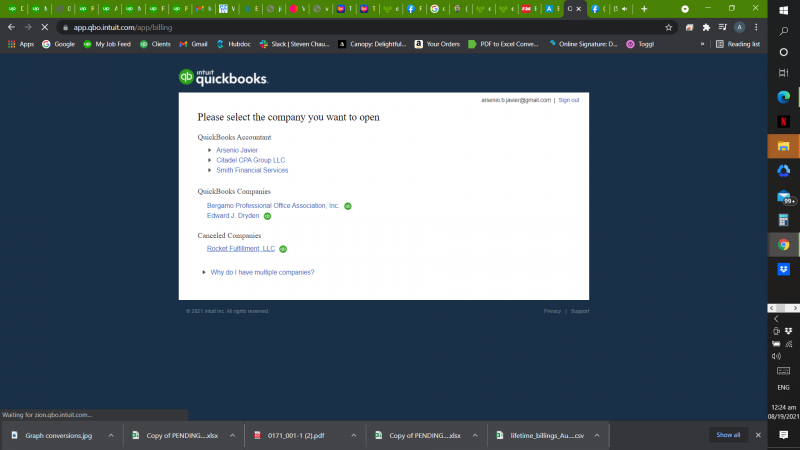Show more bookmarks chevron
The width and height of the screenshot is (800, 450).
pos(702,44)
